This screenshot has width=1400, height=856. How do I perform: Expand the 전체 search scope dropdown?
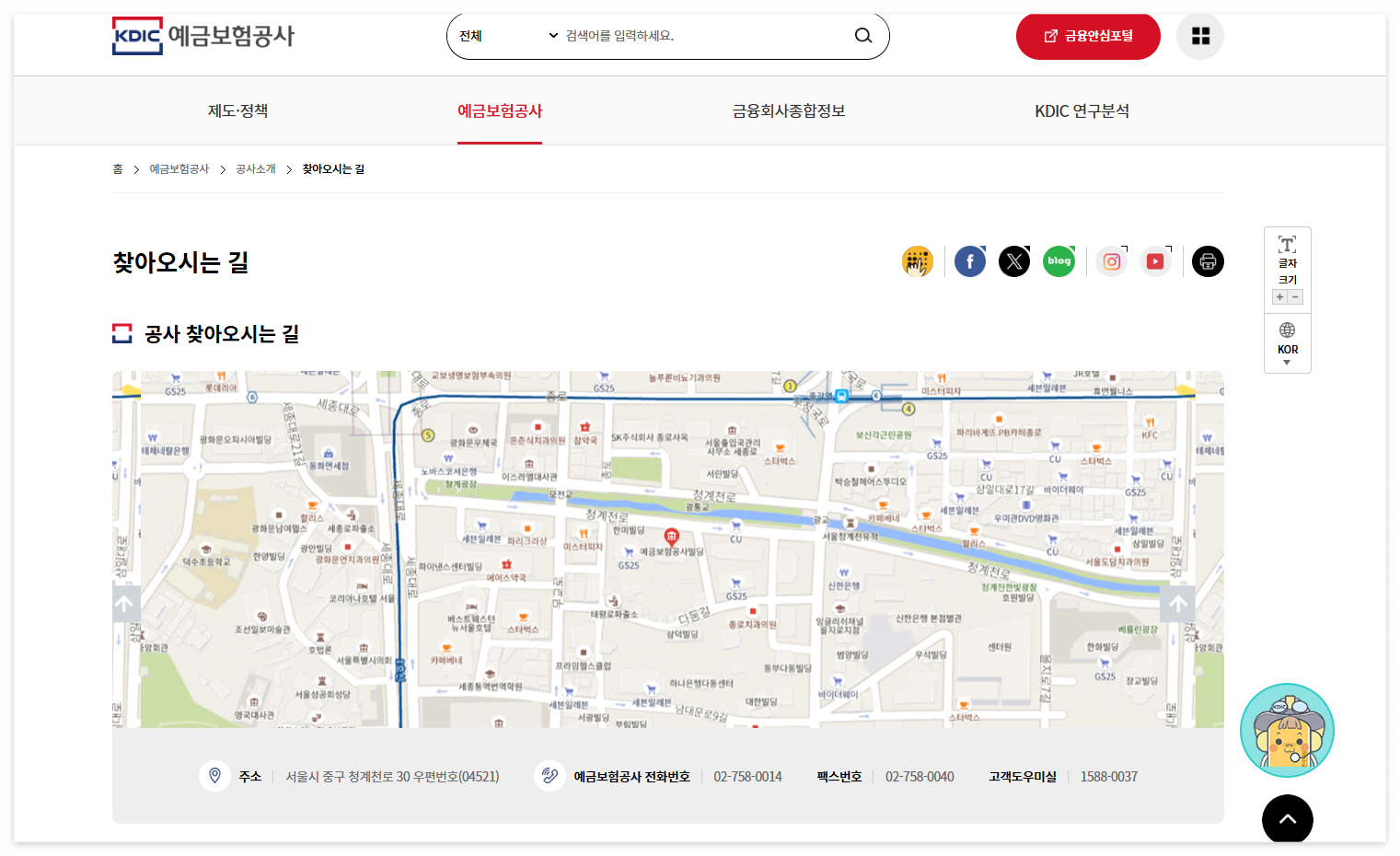504,35
